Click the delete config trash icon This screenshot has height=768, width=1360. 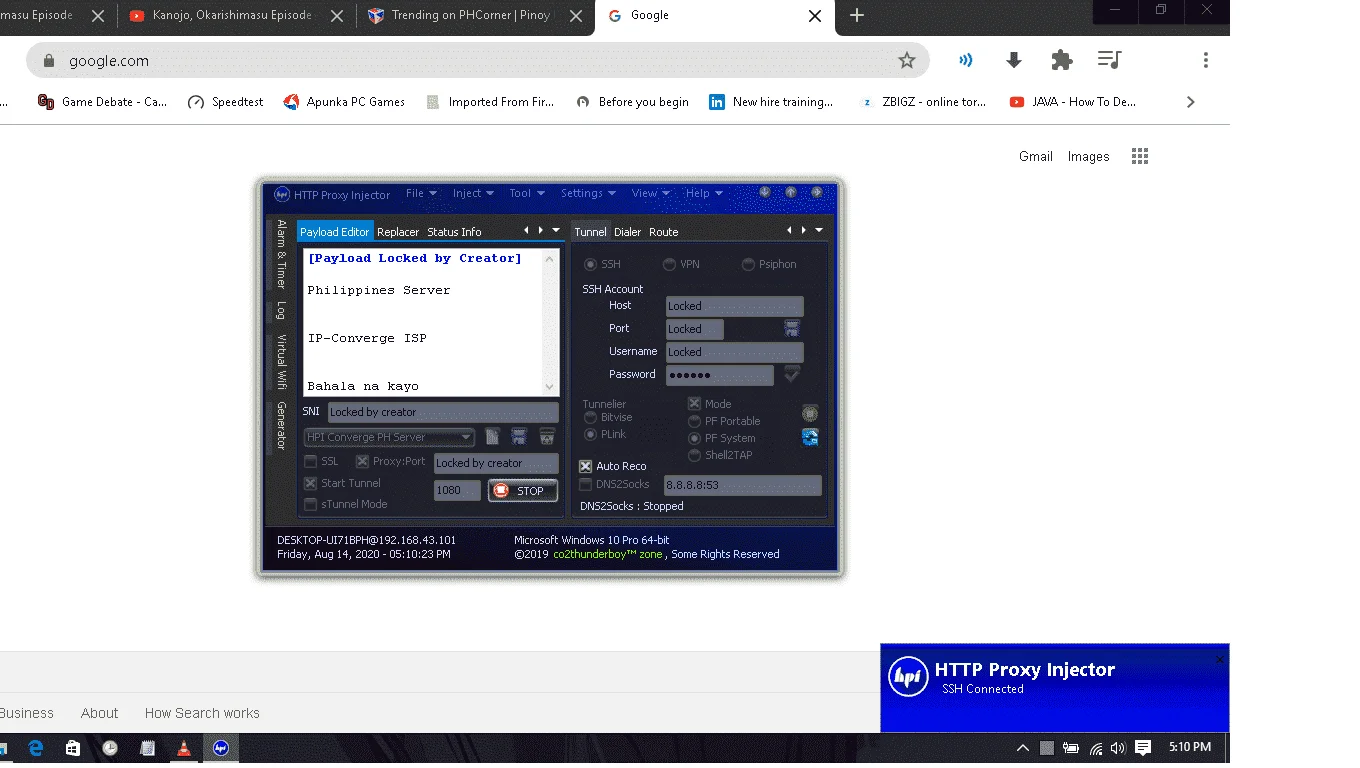547,436
